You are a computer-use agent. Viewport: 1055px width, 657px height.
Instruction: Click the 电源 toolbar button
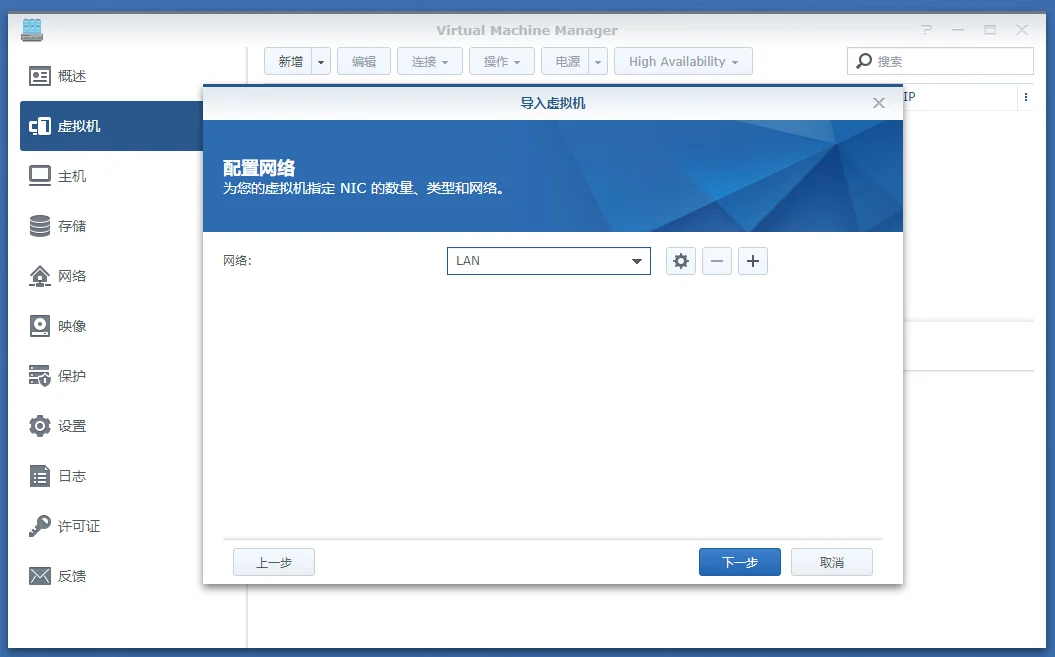(x=565, y=61)
